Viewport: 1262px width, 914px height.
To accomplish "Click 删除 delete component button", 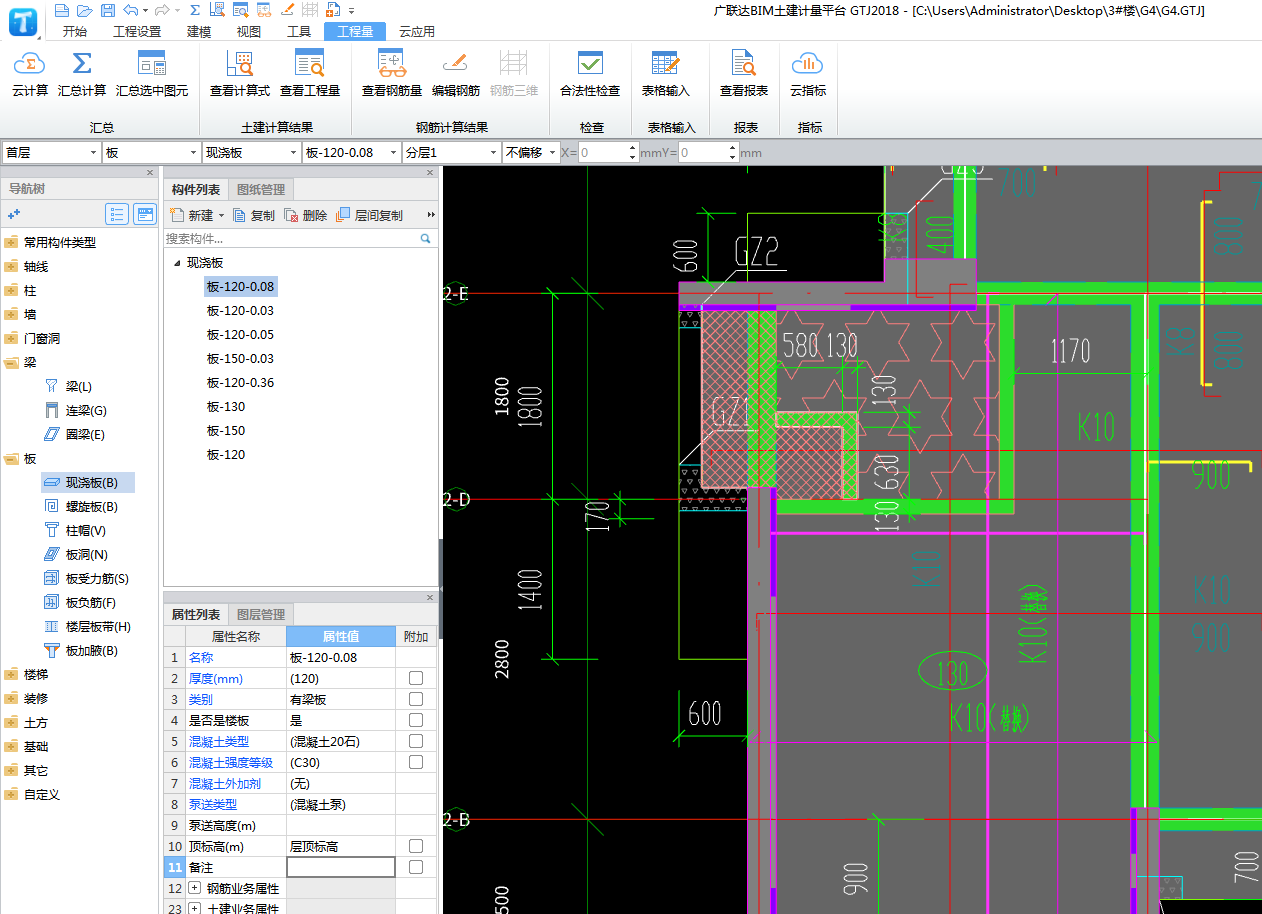I will tap(306, 215).
